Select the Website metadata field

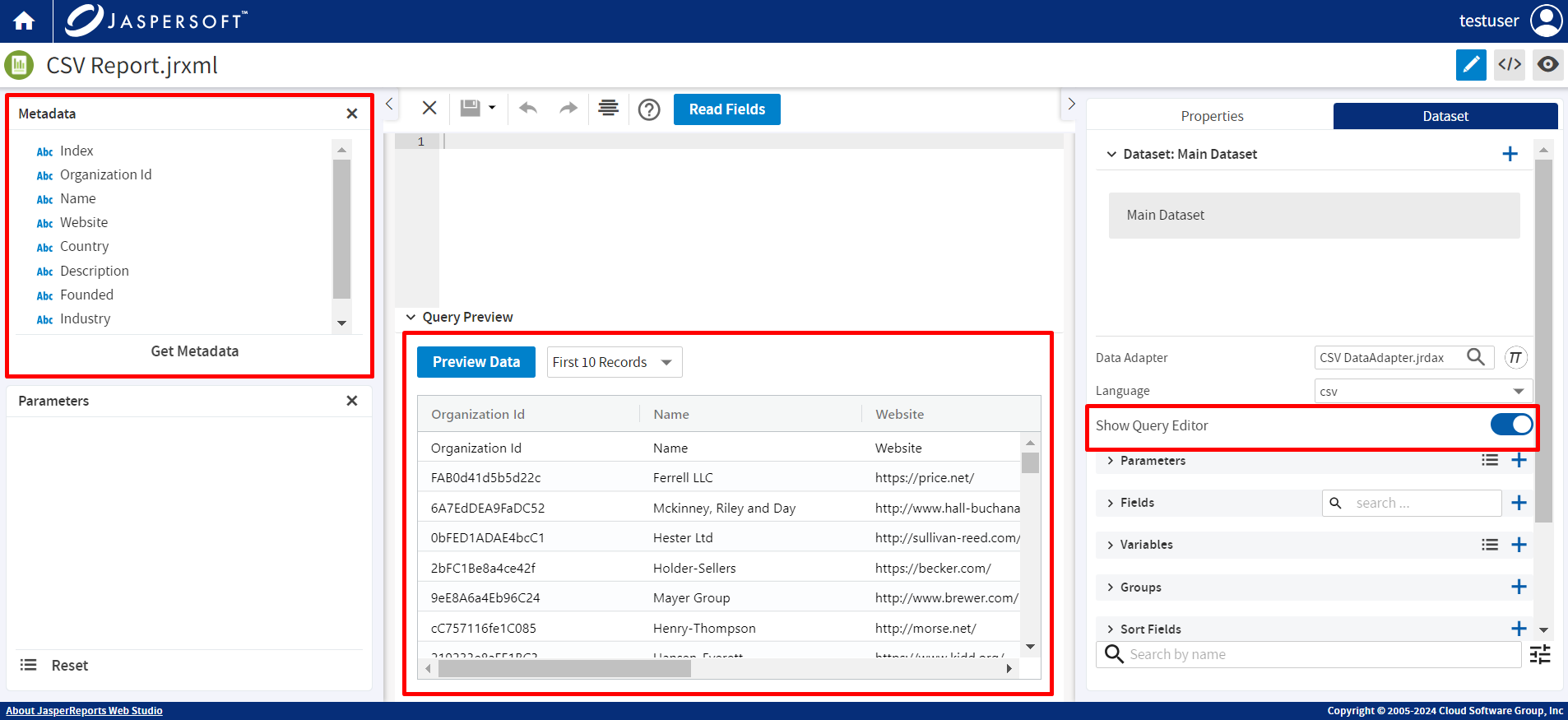(x=83, y=222)
